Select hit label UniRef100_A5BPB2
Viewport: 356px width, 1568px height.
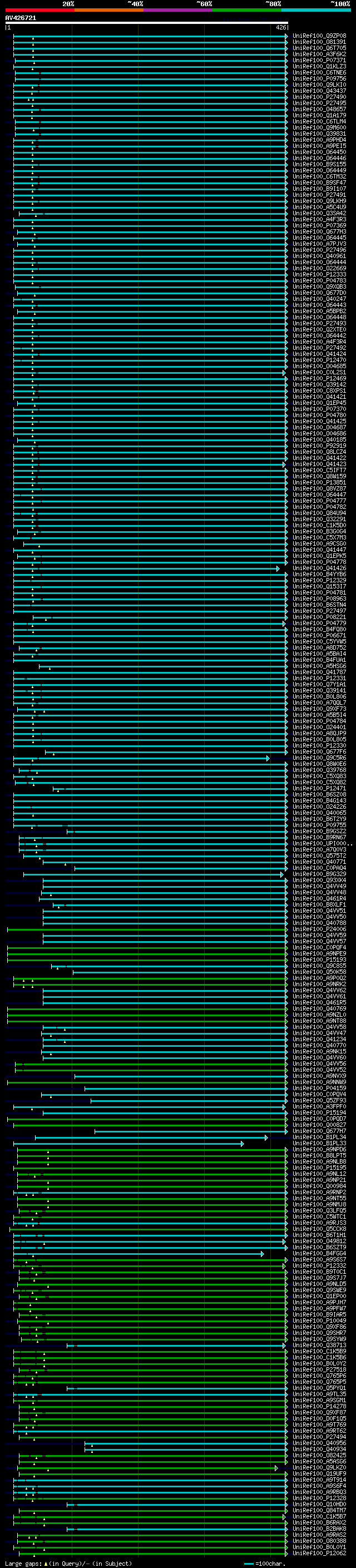pos(319,311)
